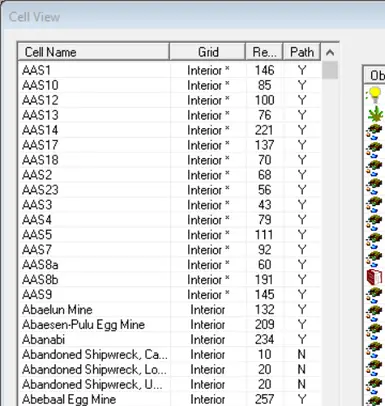Click reference count 146
The width and height of the screenshot is (385, 406).
click(x=264, y=70)
